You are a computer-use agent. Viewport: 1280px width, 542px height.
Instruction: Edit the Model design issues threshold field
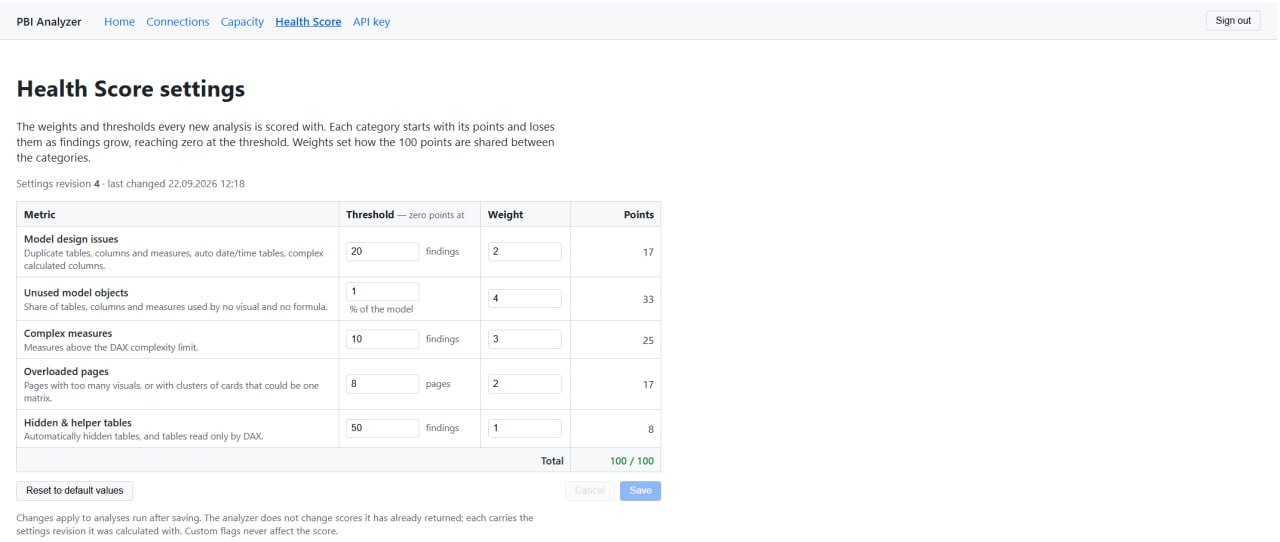pos(383,252)
